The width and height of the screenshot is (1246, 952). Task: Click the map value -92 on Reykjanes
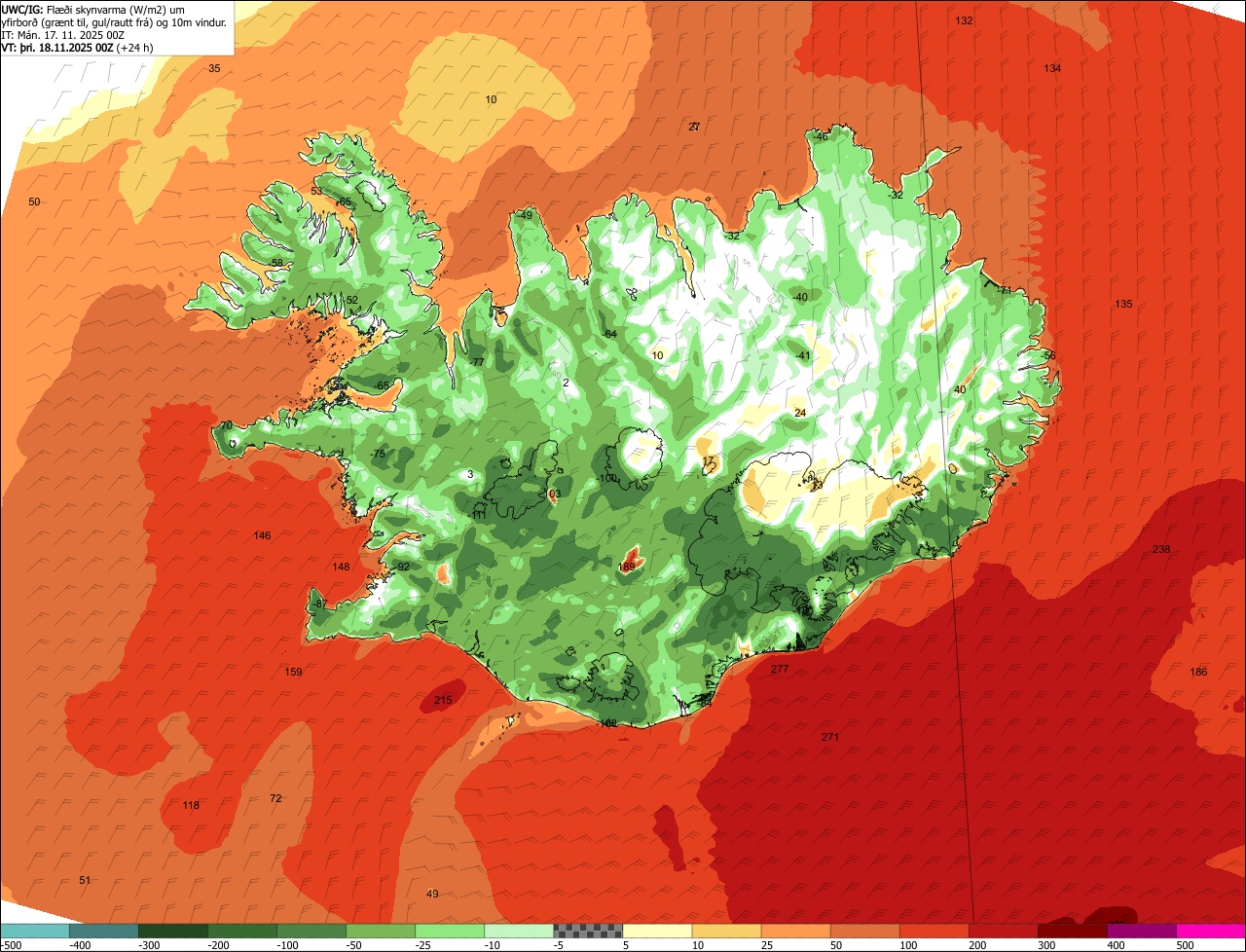tap(402, 568)
